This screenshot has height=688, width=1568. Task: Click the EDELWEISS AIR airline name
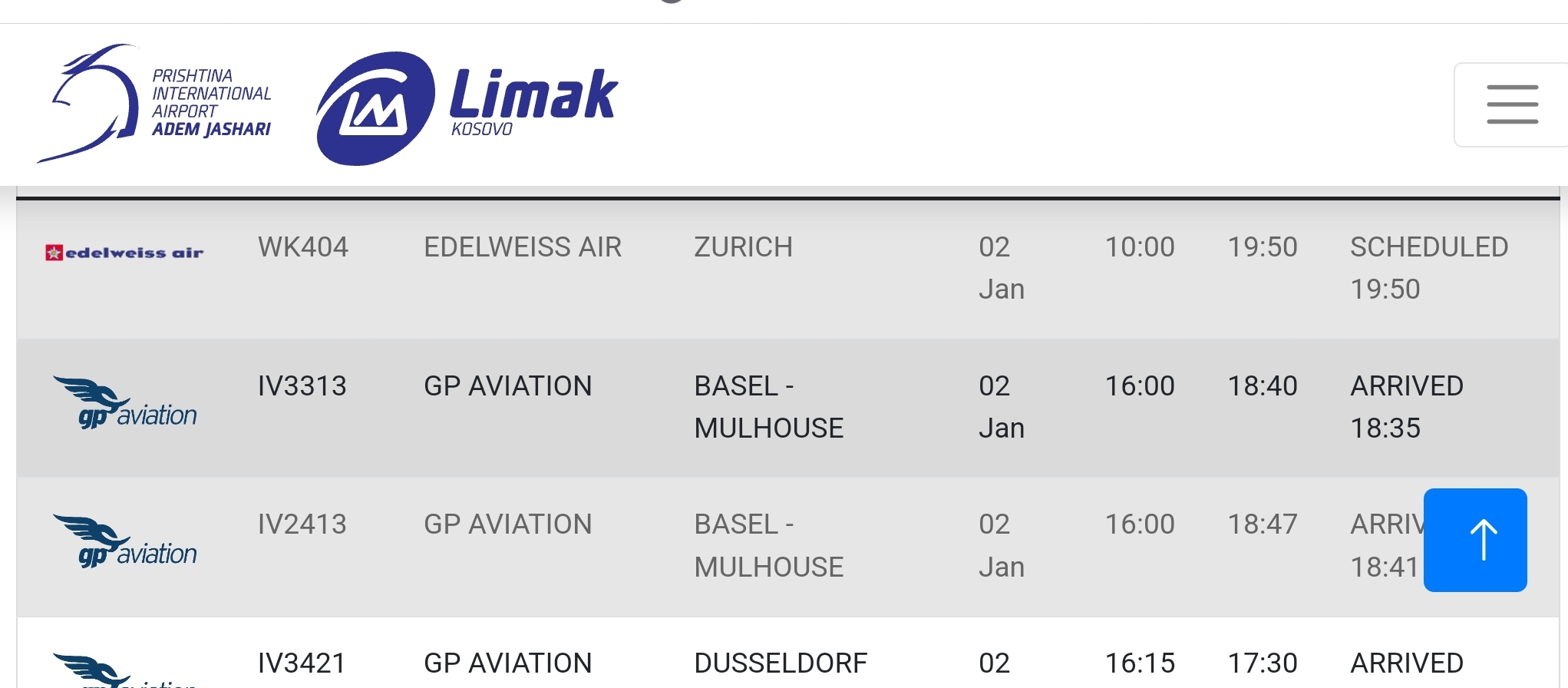click(x=523, y=247)
